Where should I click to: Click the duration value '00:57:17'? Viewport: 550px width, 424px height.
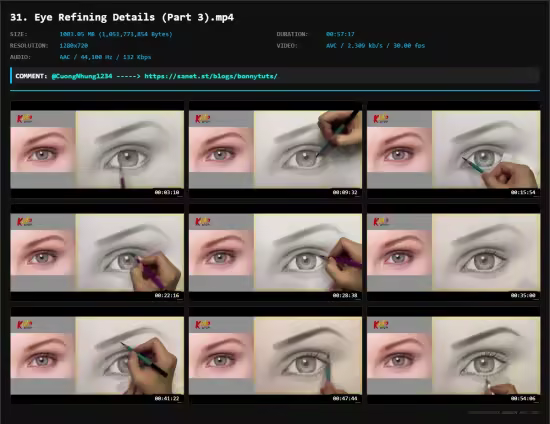(x=340, y=34)
